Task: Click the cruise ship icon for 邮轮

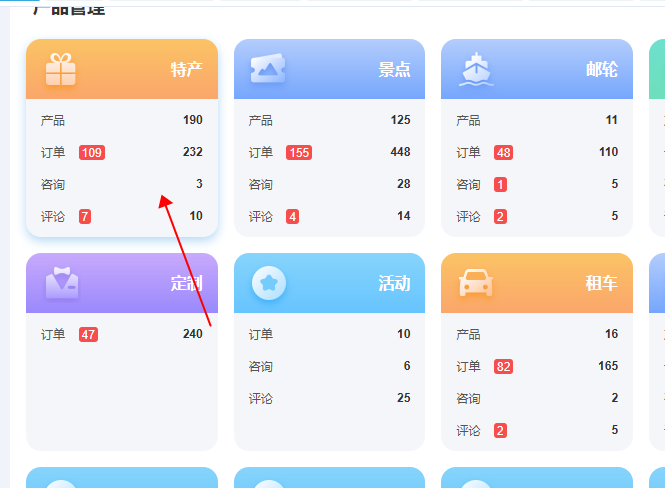Action: click(x=476, y=69)
